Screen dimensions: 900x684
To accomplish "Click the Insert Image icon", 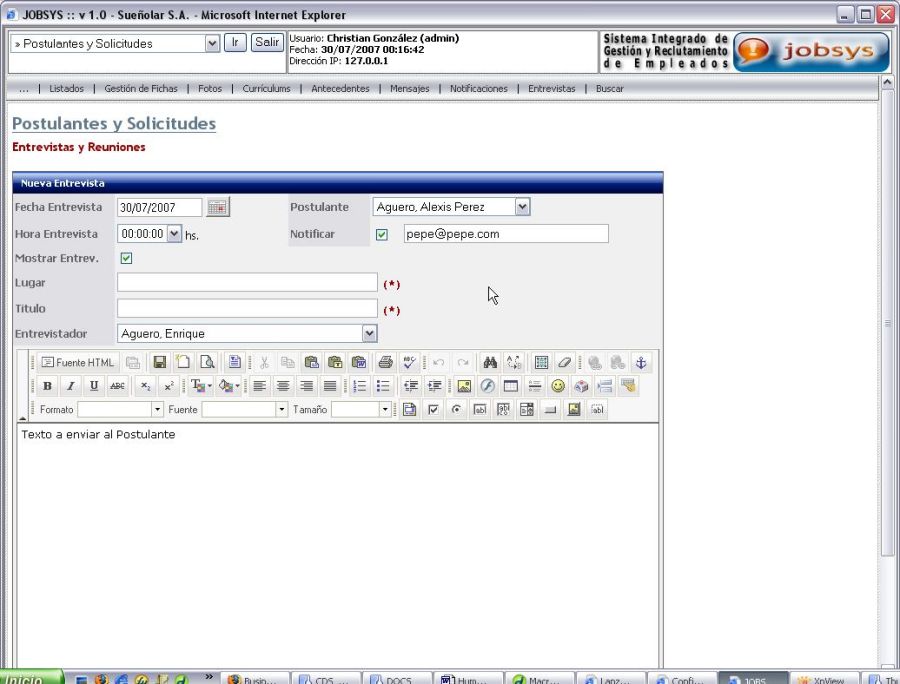I will pos(463,386).
